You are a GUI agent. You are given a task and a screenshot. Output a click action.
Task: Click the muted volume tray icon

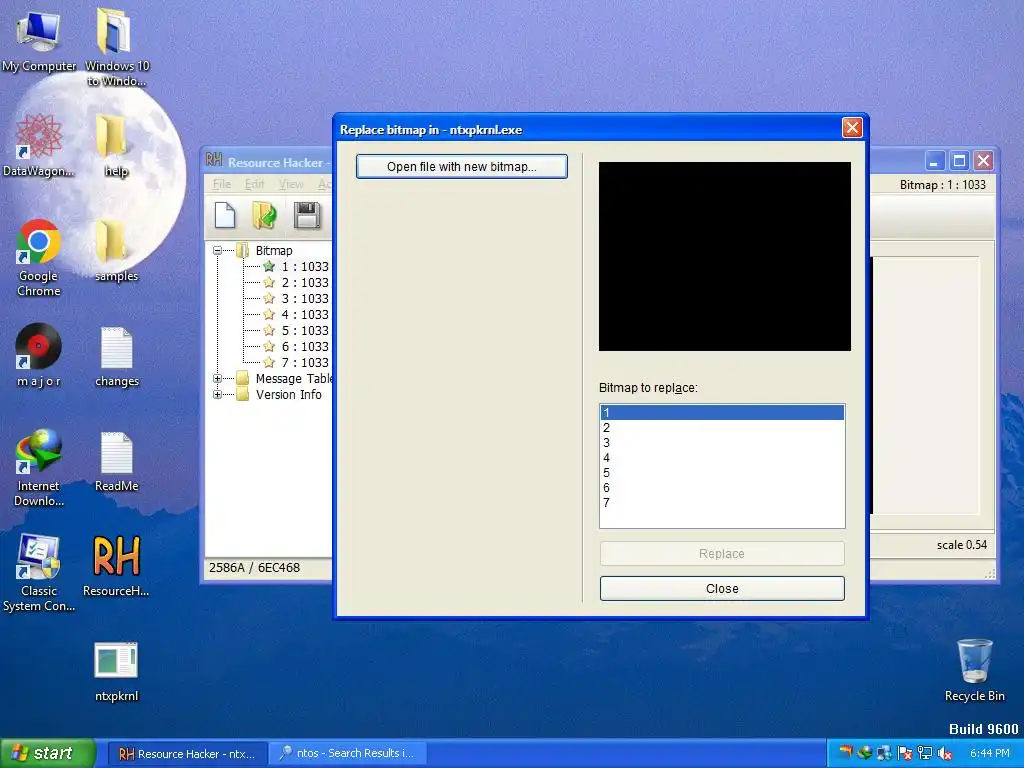[944, 753]
